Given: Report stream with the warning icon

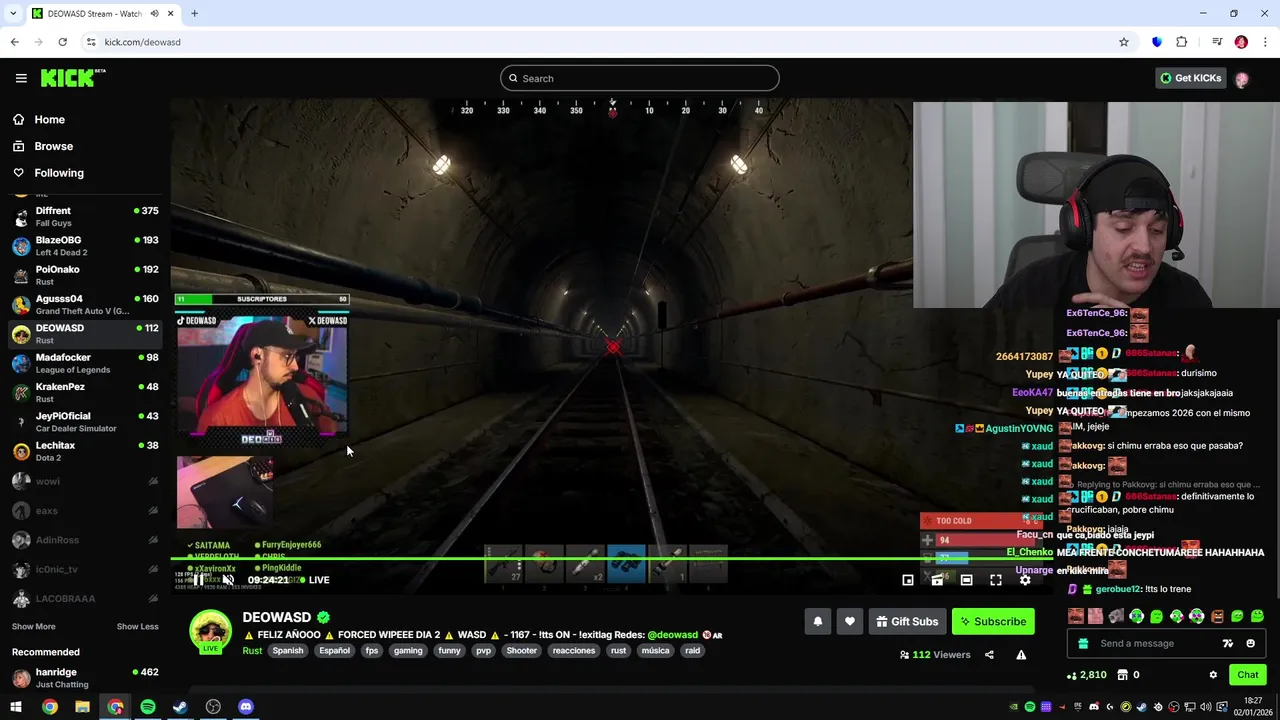Looking at the screenshot, I should 1021,655.
